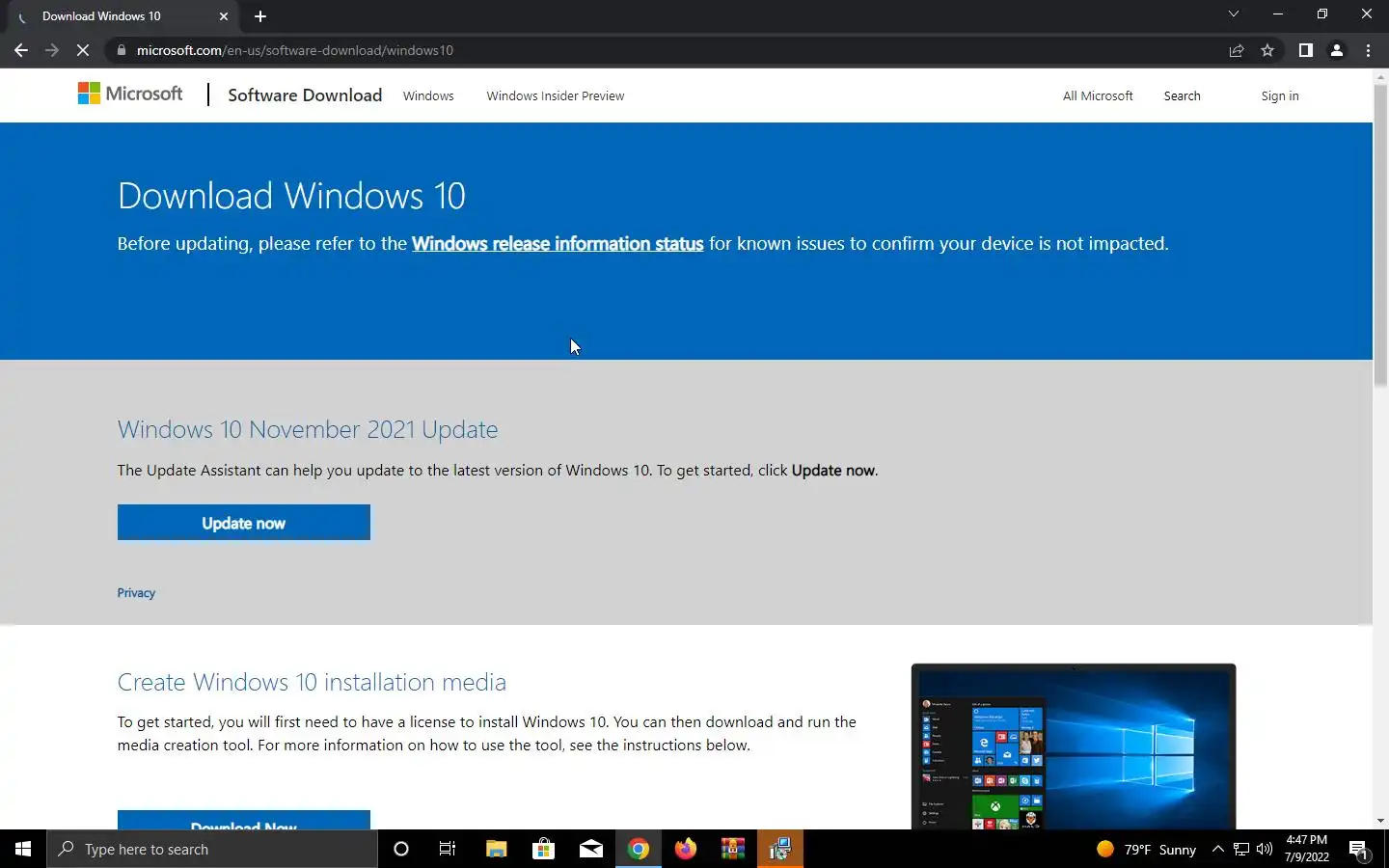Click the Update now button

(244, 523)
